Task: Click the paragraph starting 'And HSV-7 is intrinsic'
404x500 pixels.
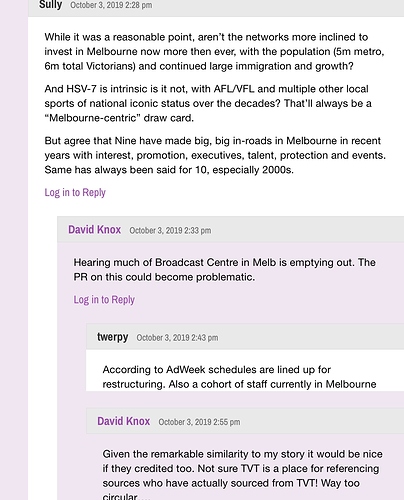Action: (x=208, y=103)
